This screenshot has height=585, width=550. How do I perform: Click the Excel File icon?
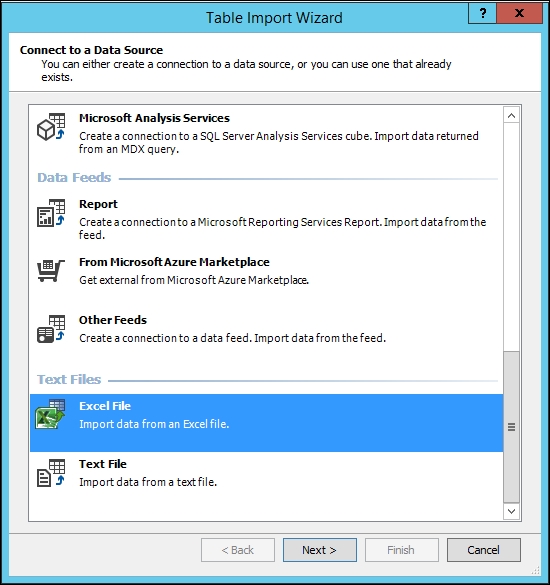[50, 414]
